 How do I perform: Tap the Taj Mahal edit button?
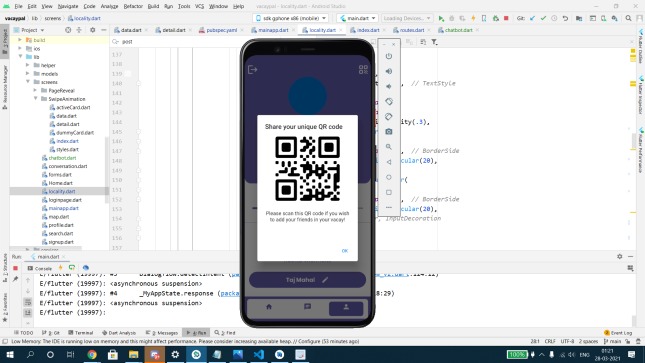click(307, 280)
